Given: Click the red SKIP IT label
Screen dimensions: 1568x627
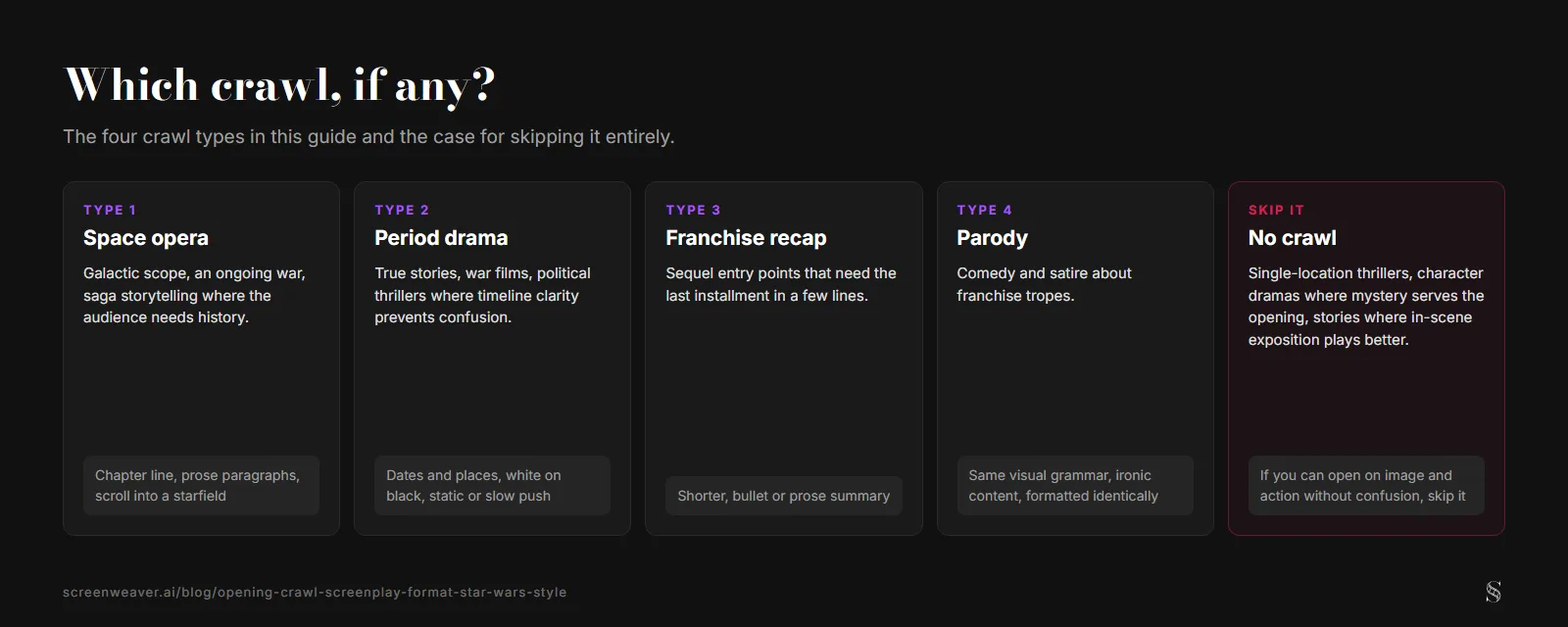Looking at the screenshot, I should point(1276,210).
